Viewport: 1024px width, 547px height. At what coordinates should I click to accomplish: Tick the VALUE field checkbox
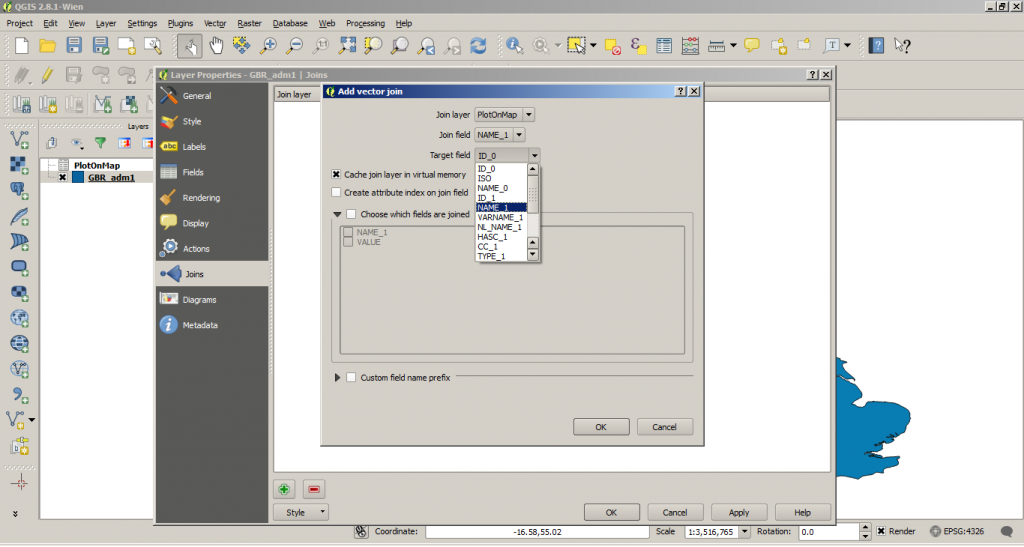point(348,242)
